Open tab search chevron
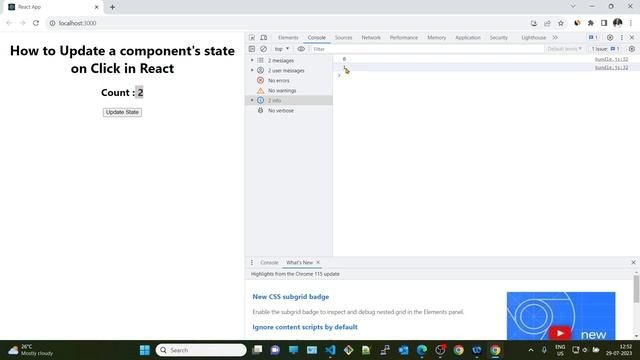This screenshot has height=360, width=640. pyautogui.click(x=573, y=6)
